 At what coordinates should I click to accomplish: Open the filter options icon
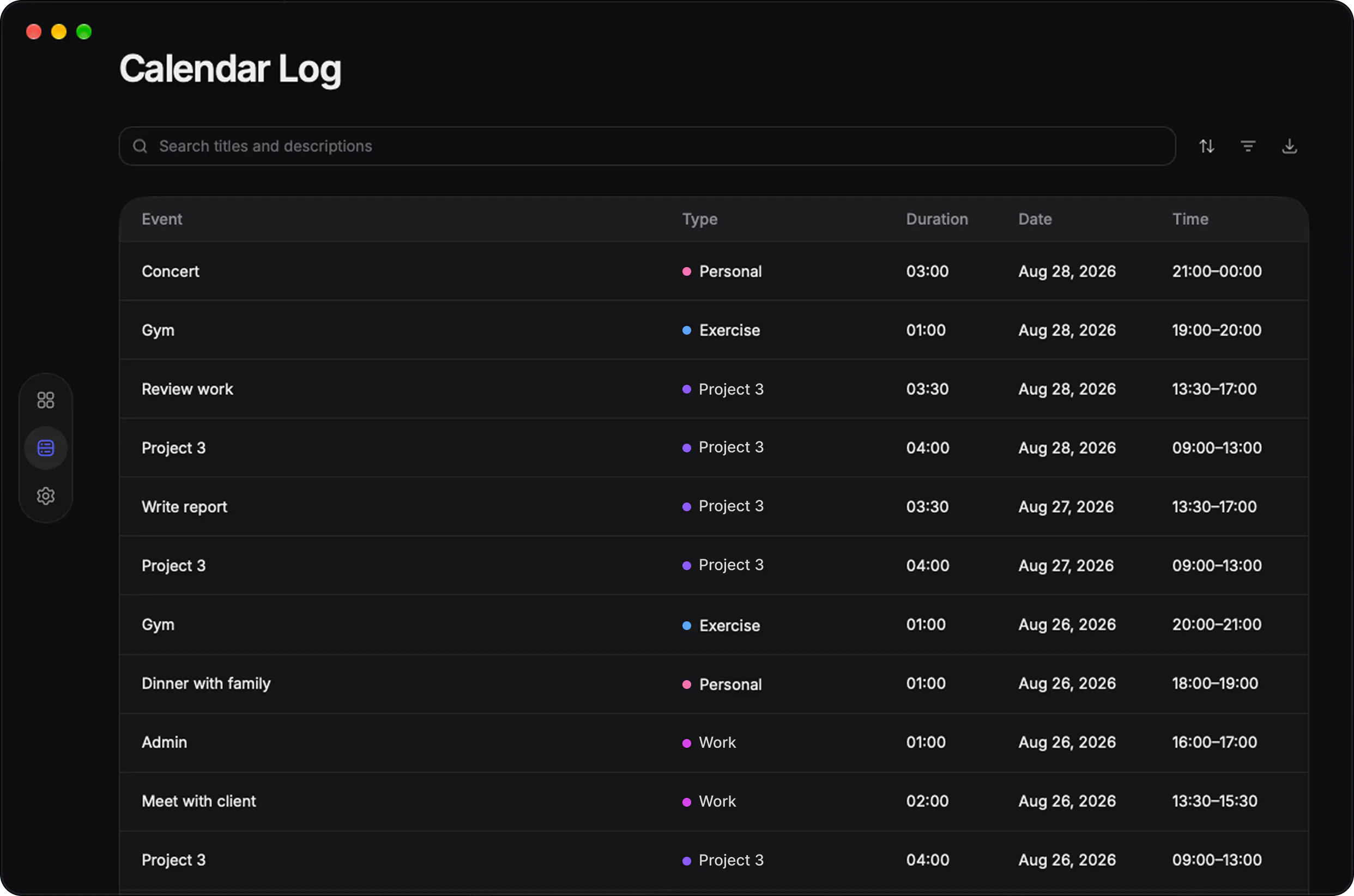(x=1248, y=146)
